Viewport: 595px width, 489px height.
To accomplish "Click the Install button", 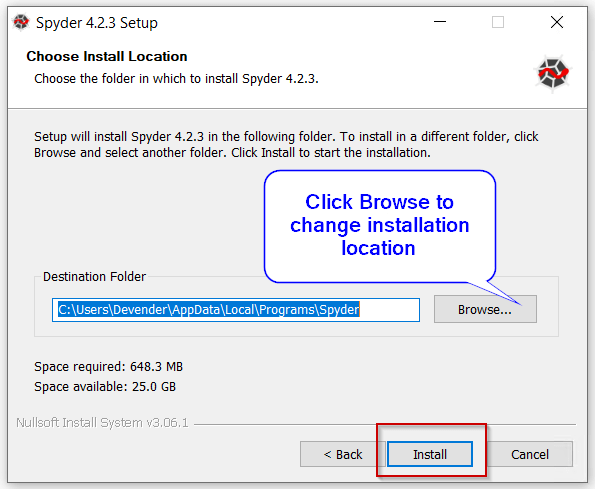I will point(430,454).
